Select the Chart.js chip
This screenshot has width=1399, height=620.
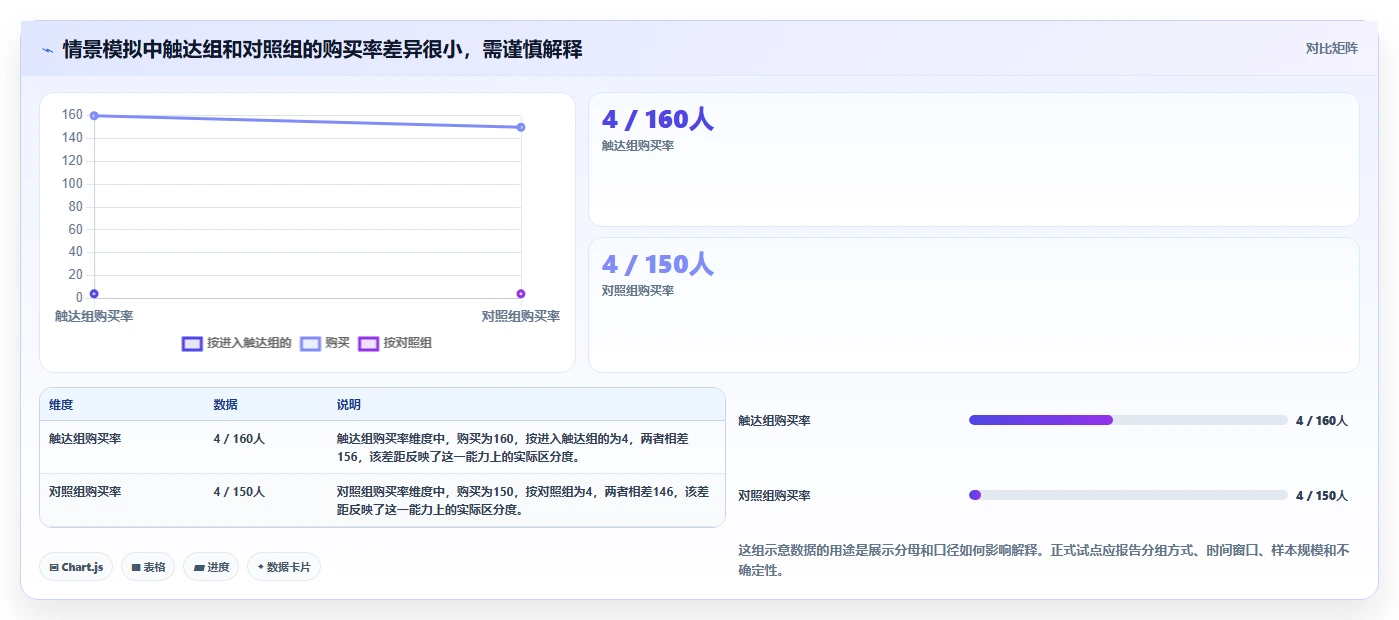click(77, 567)
